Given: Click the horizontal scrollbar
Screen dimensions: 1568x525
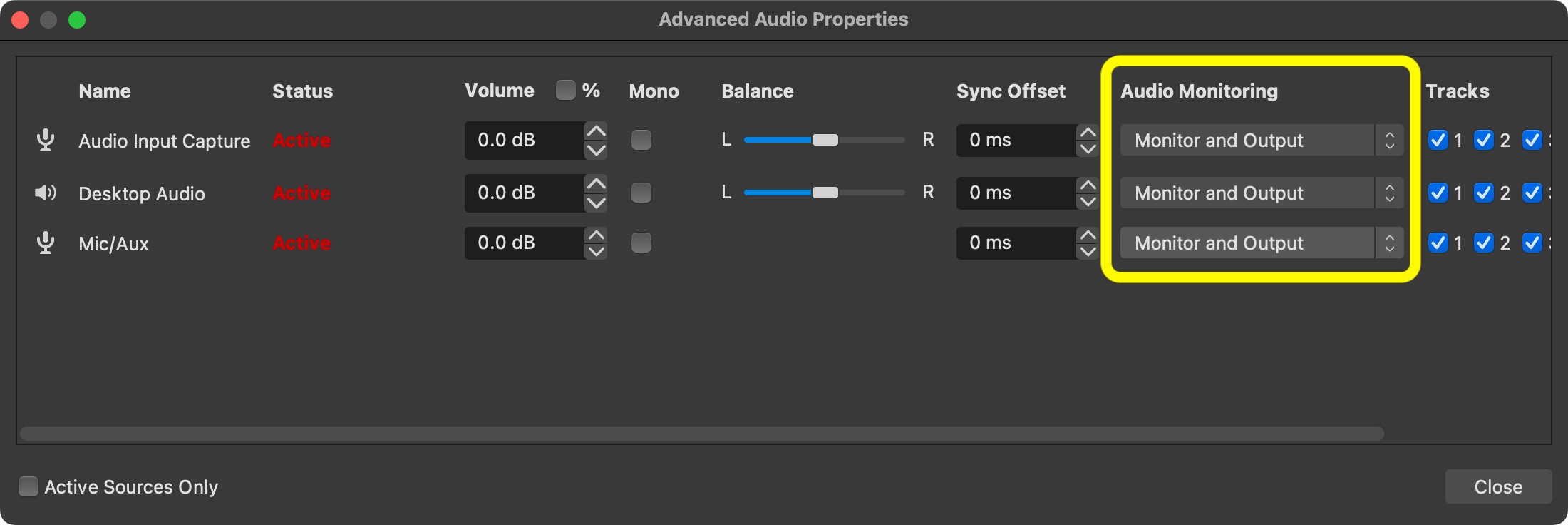Looking at the screenshot, I should pos(702,434).
